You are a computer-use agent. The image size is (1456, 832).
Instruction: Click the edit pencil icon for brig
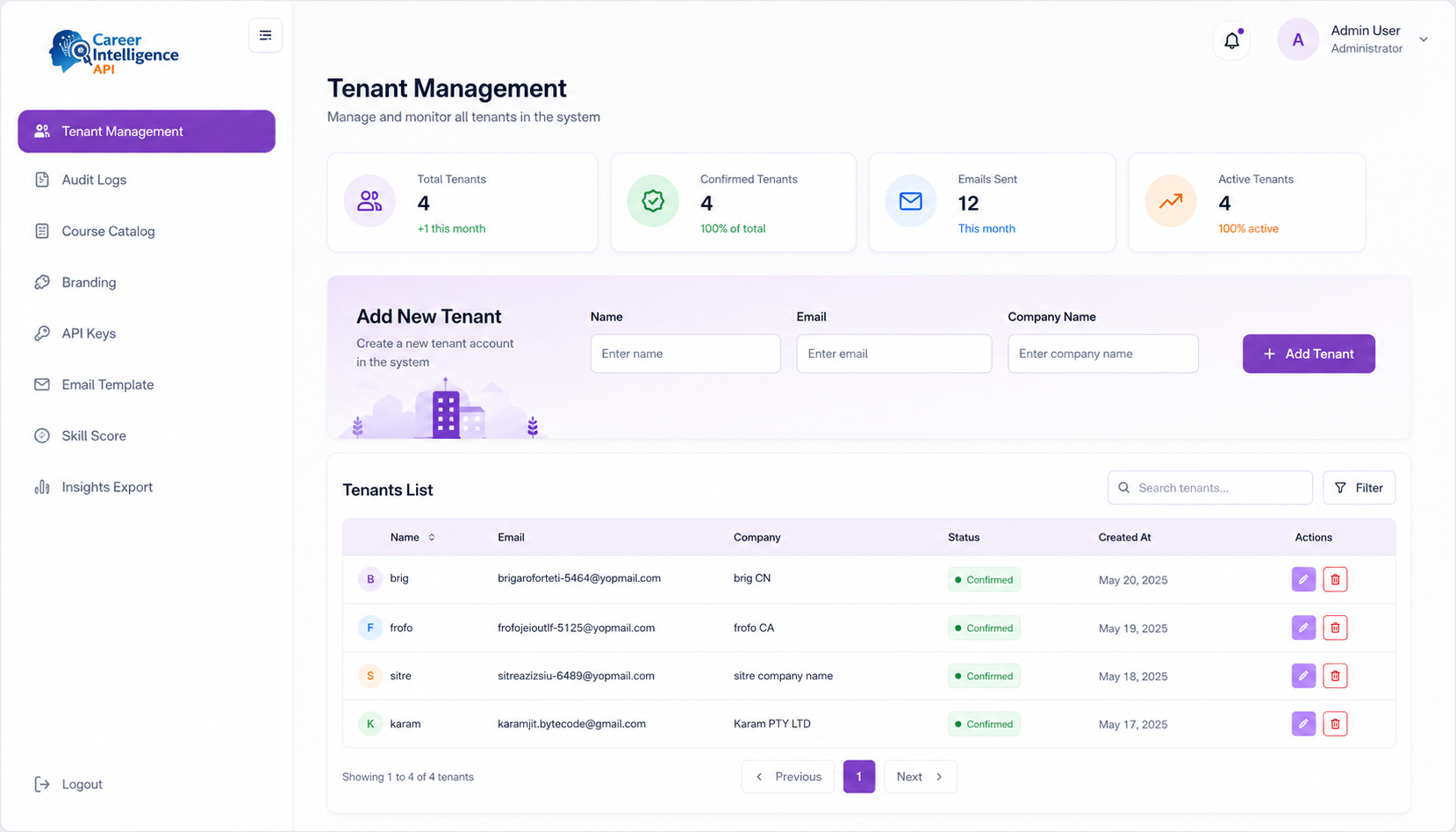(1303, 579)
